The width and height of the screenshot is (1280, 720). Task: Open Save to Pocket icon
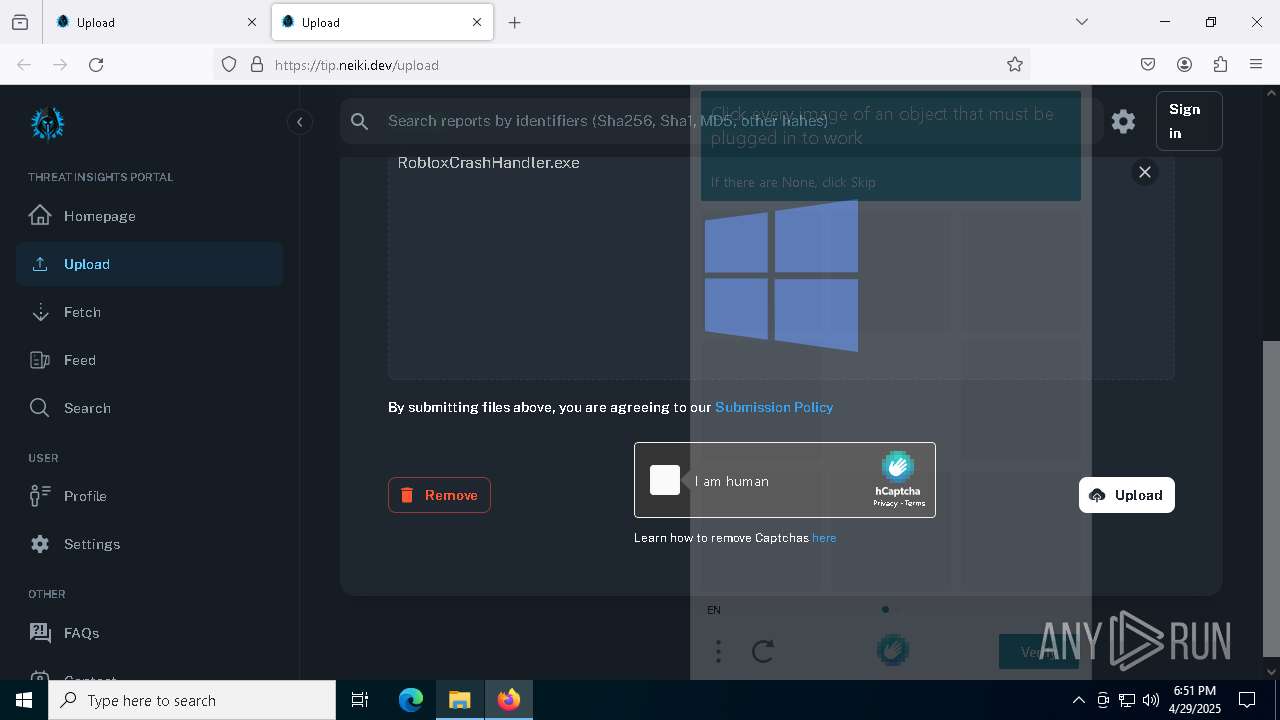1148,64
